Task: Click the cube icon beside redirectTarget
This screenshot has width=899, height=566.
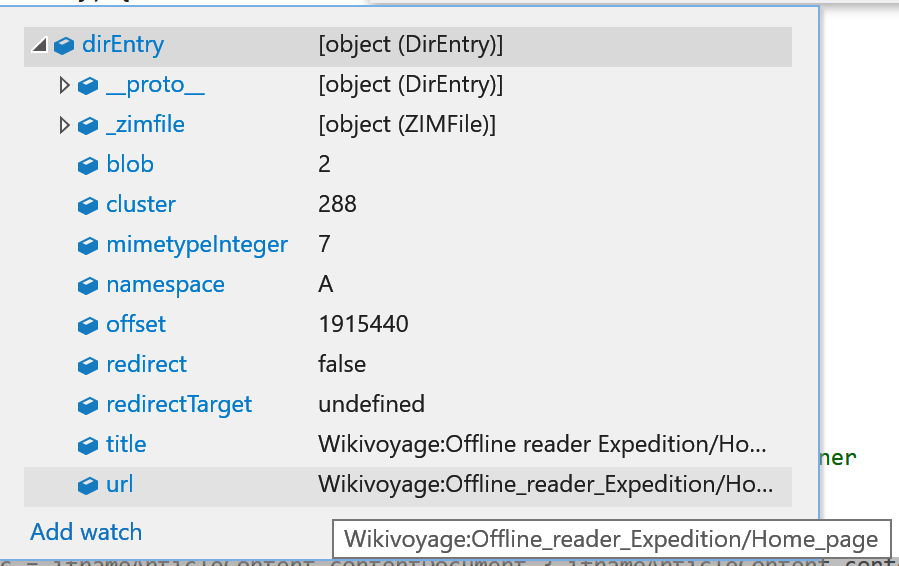Action: (x=88, y=405)
